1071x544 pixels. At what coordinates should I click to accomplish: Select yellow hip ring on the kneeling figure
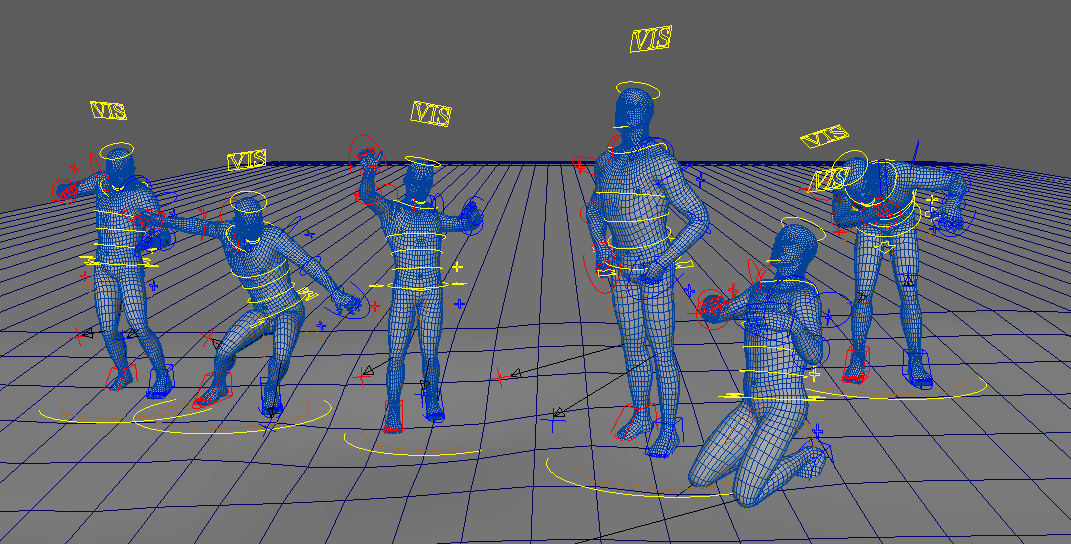(770, 396)
